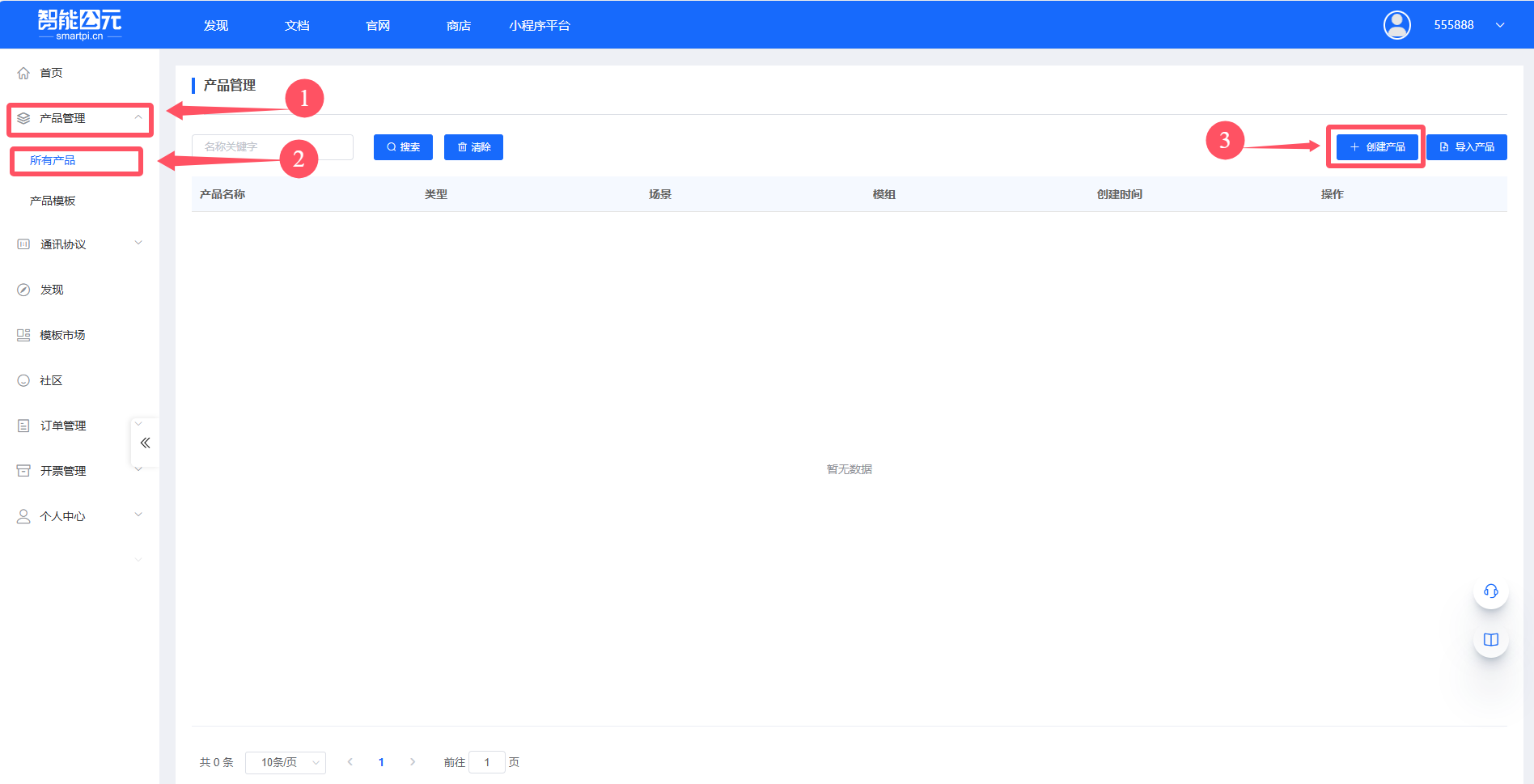Click the 类型 column header
Viewport: 1534px width, 784px height.
pos(436,194)
